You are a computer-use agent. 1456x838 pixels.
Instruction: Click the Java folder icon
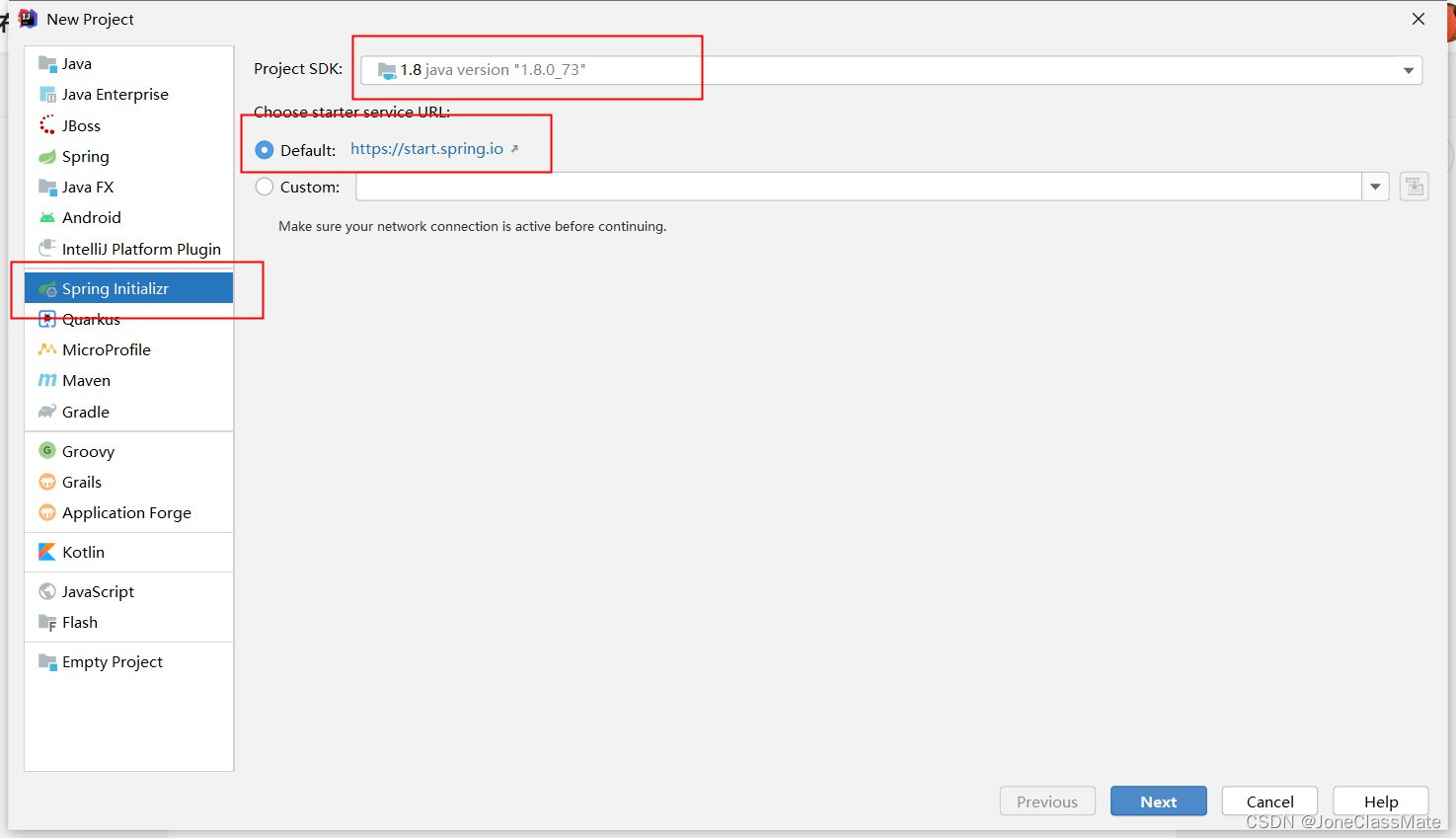[x=47, y=64]
